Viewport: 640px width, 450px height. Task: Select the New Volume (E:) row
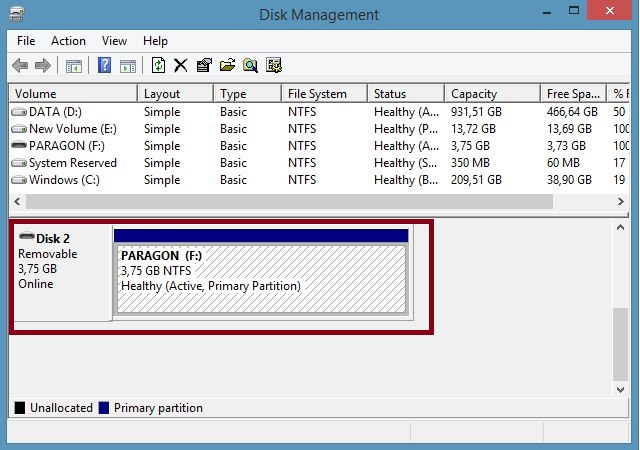point(319,129)
